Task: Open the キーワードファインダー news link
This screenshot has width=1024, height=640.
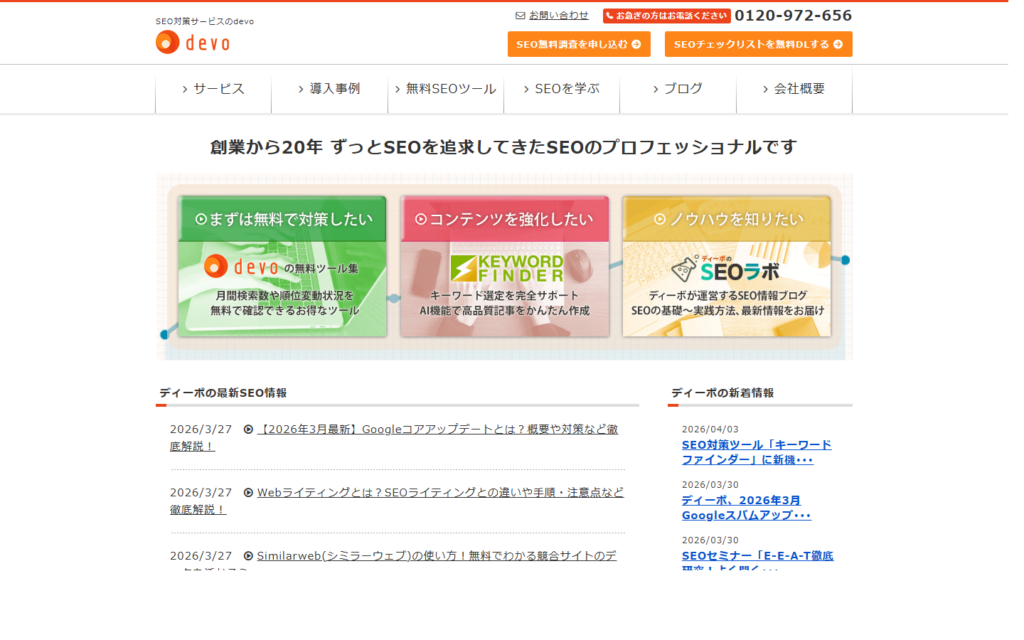Action: tap(756, 452)
